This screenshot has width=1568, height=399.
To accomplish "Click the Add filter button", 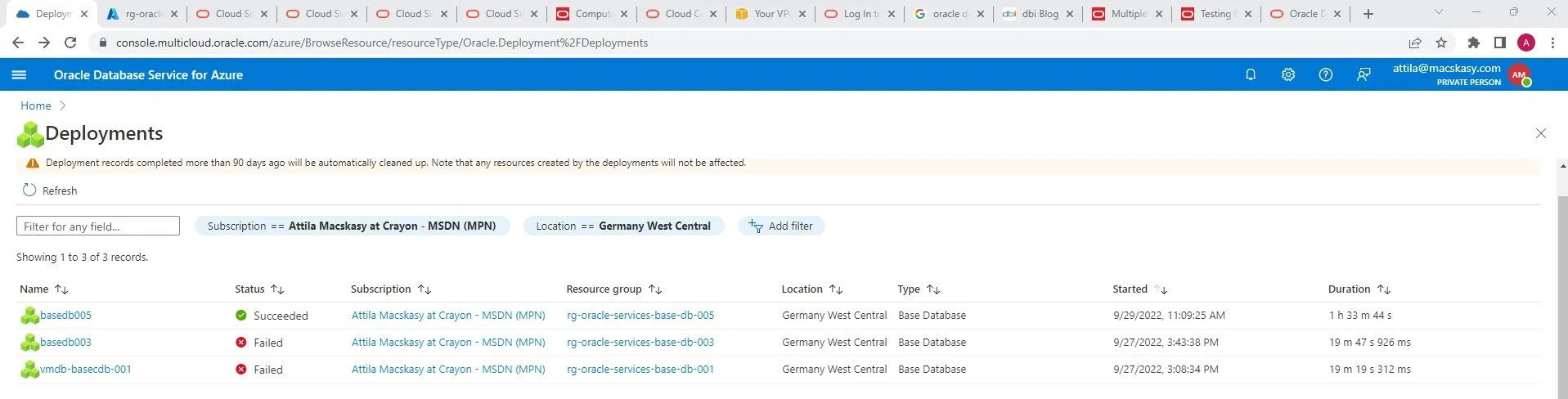I will pyautogui.click(x=781, y=226).
